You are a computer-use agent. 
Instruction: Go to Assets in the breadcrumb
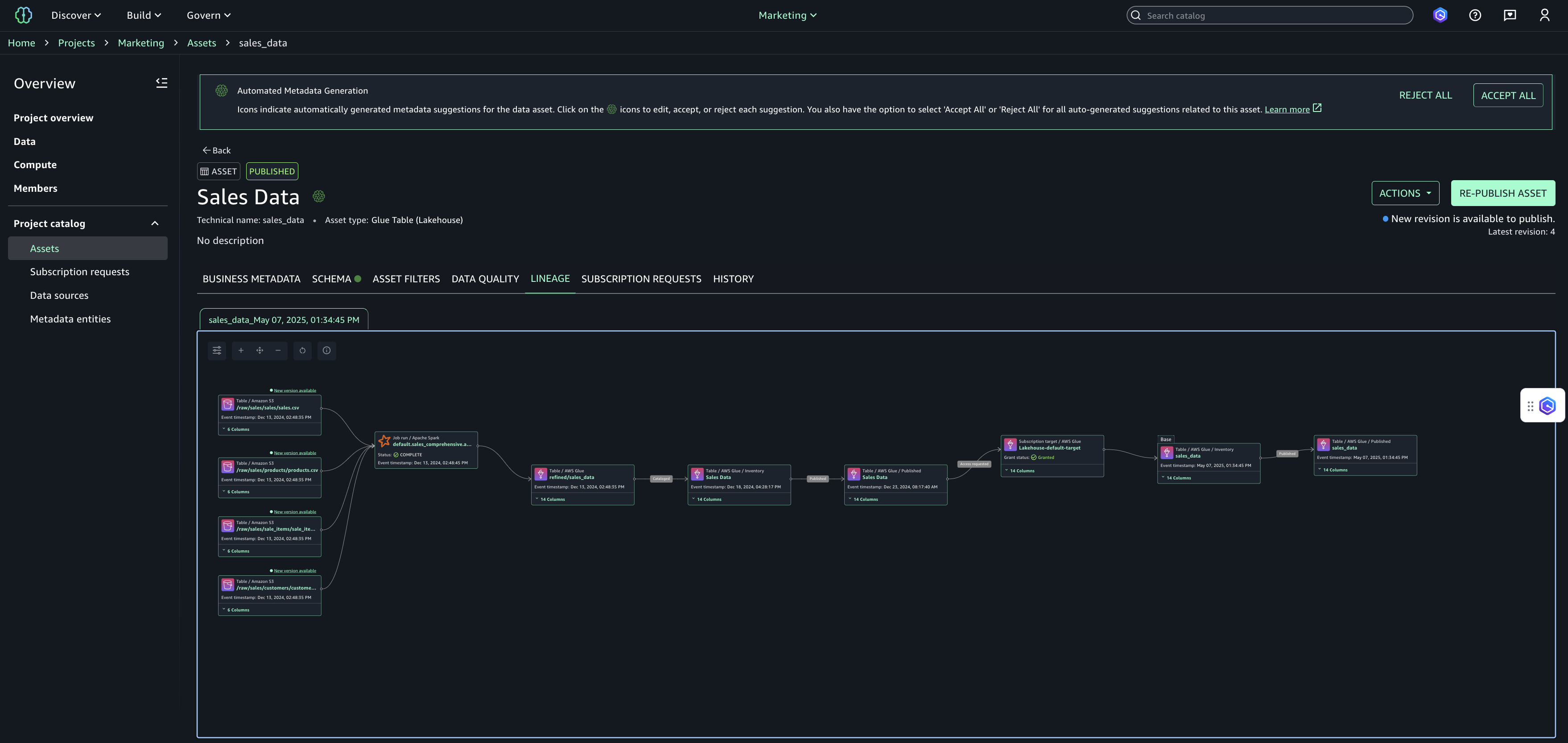tap(202, 43)
